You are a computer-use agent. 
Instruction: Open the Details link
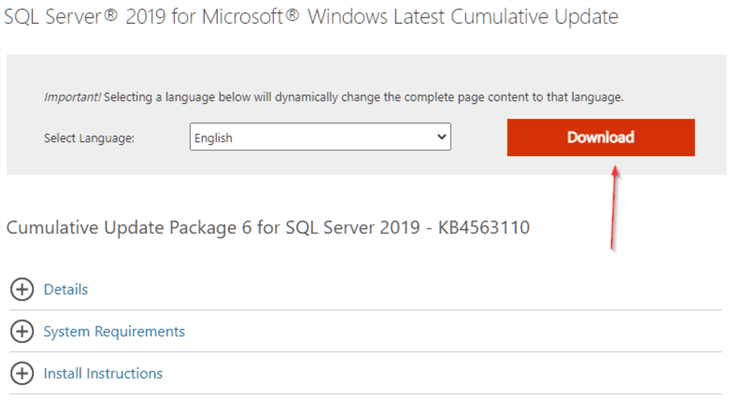66,290
